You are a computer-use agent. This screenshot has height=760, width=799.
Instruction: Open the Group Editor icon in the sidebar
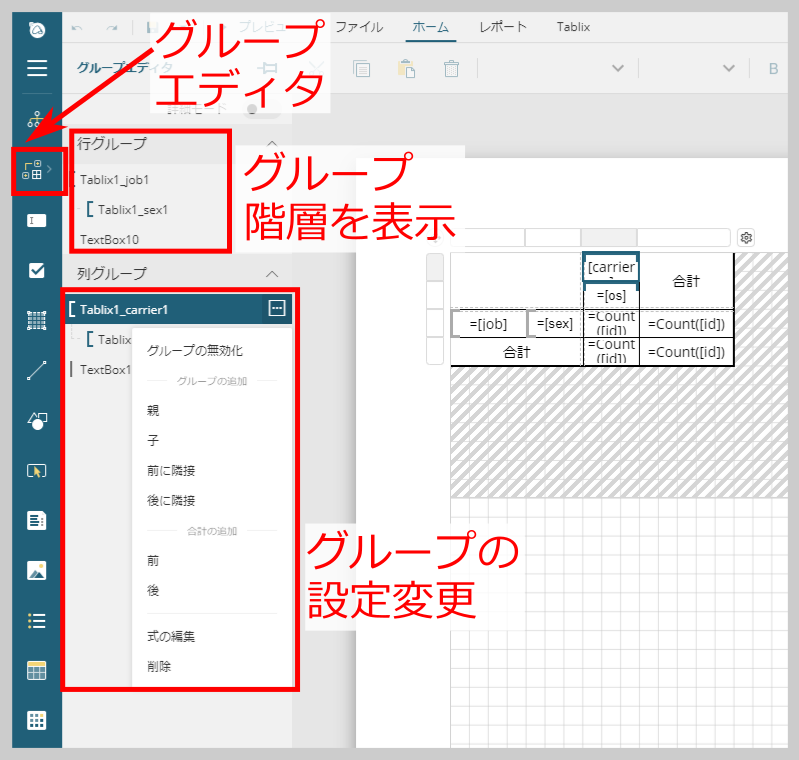32,170
